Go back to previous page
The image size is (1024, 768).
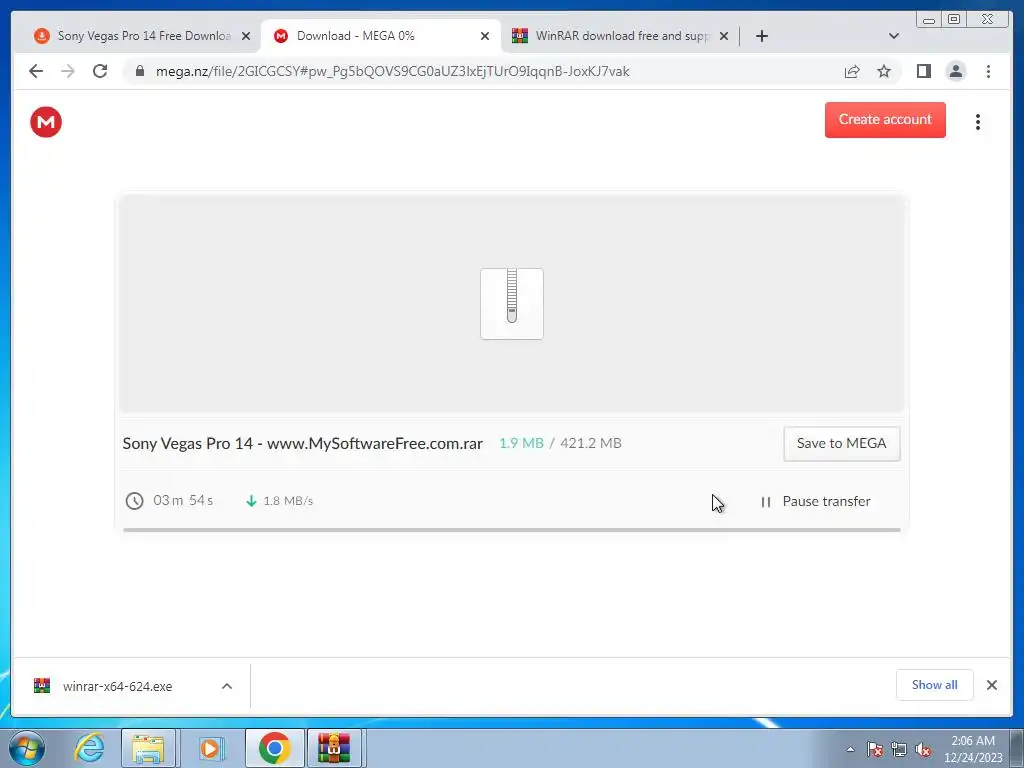point(36,71)
